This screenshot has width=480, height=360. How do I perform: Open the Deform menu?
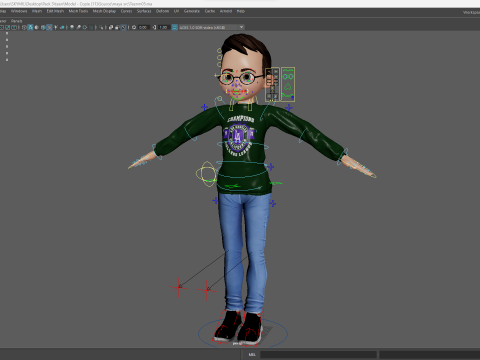[162, 11]
